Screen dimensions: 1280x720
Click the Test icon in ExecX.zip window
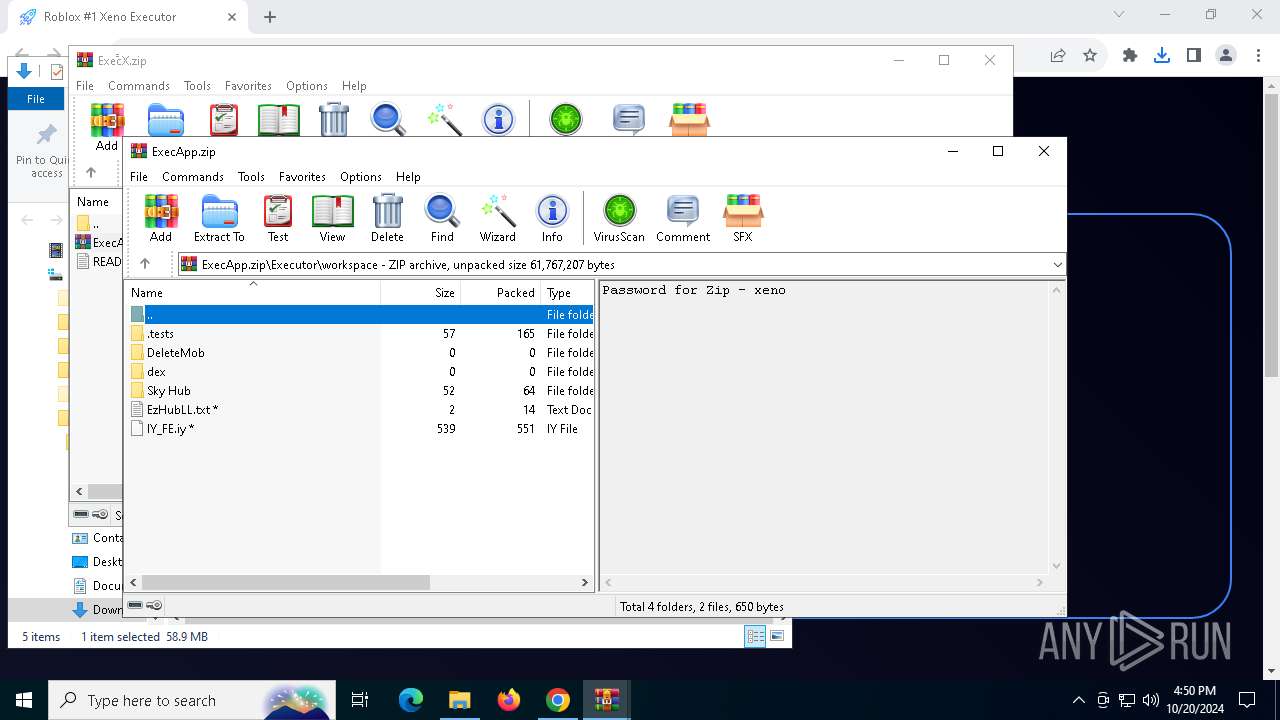point(223,120)
